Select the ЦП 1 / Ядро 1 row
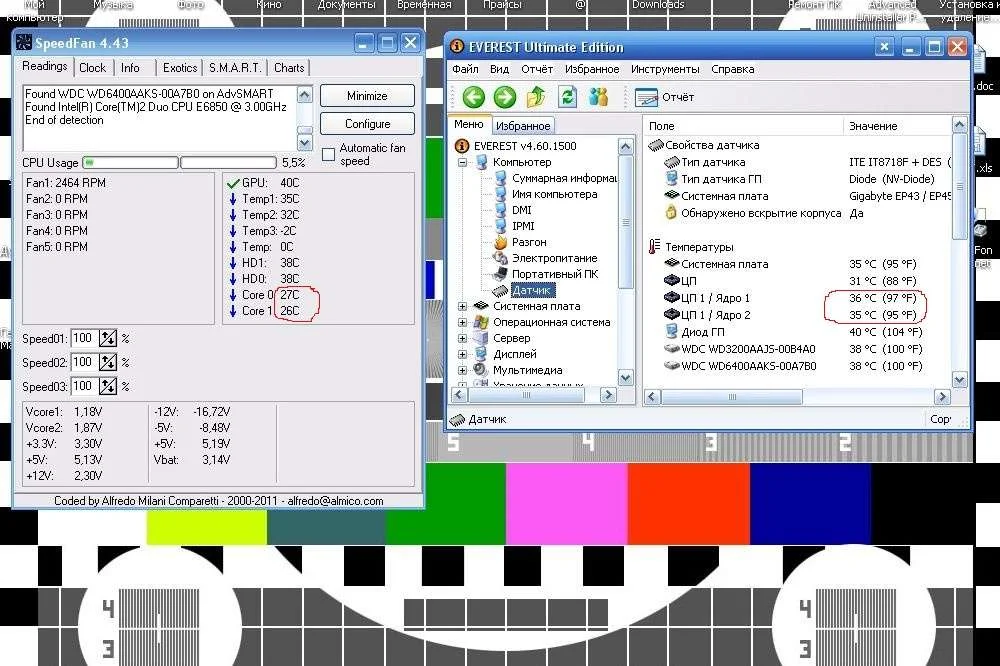The width and height of the screenshot is (1000, 666). pyautogui.click(x=793, y=298)
